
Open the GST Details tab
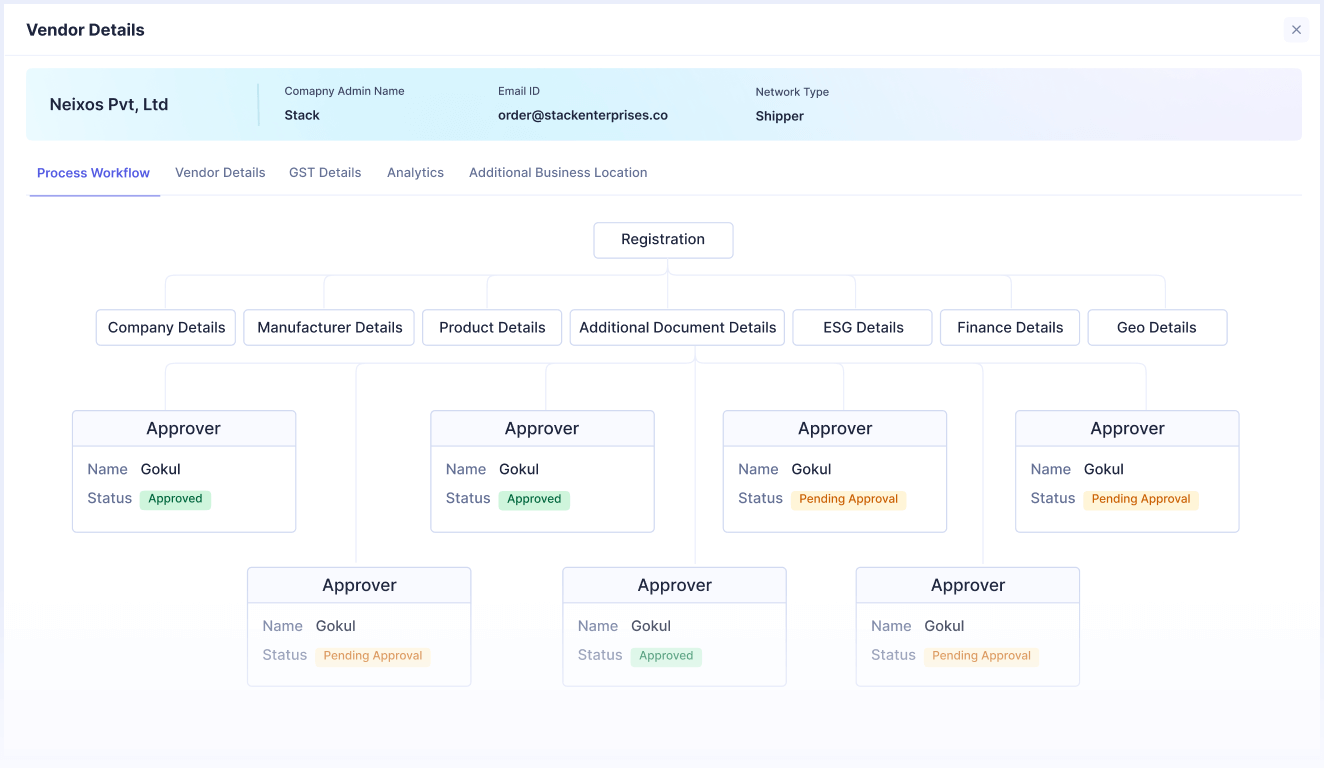tap(325, 172)
